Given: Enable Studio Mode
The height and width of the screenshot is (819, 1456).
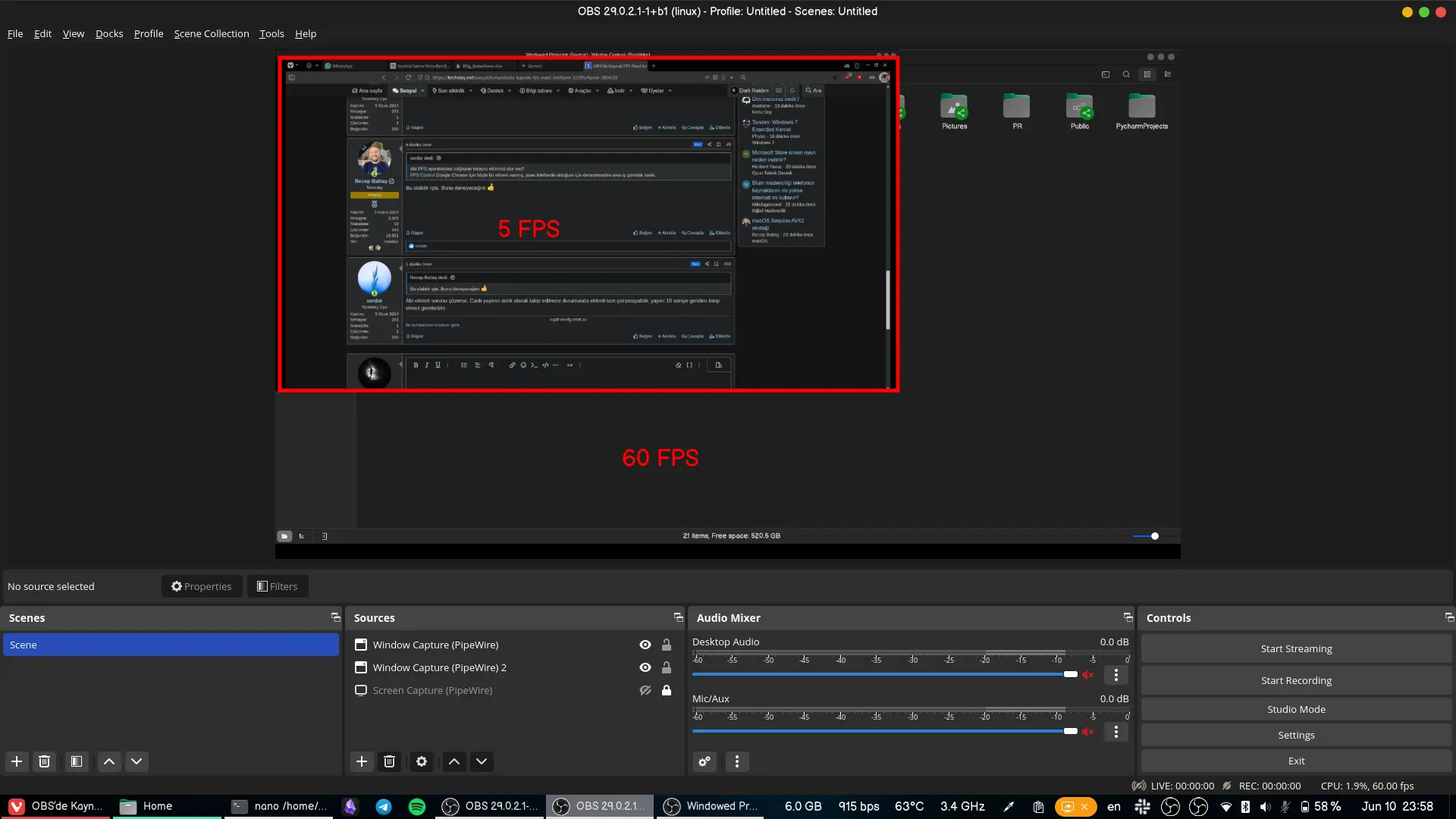Looking at the screenshot, I should (1296, 709).
